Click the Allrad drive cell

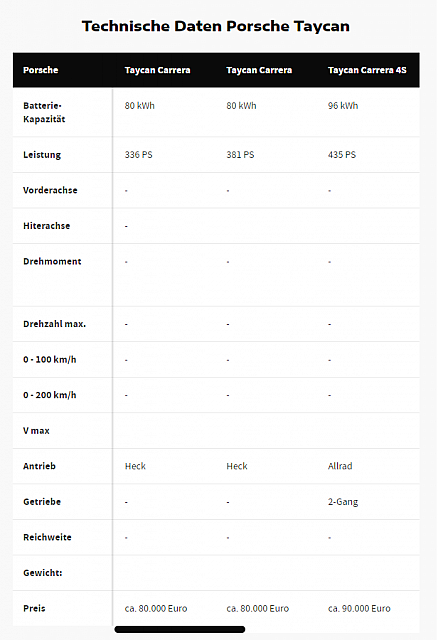340,466
